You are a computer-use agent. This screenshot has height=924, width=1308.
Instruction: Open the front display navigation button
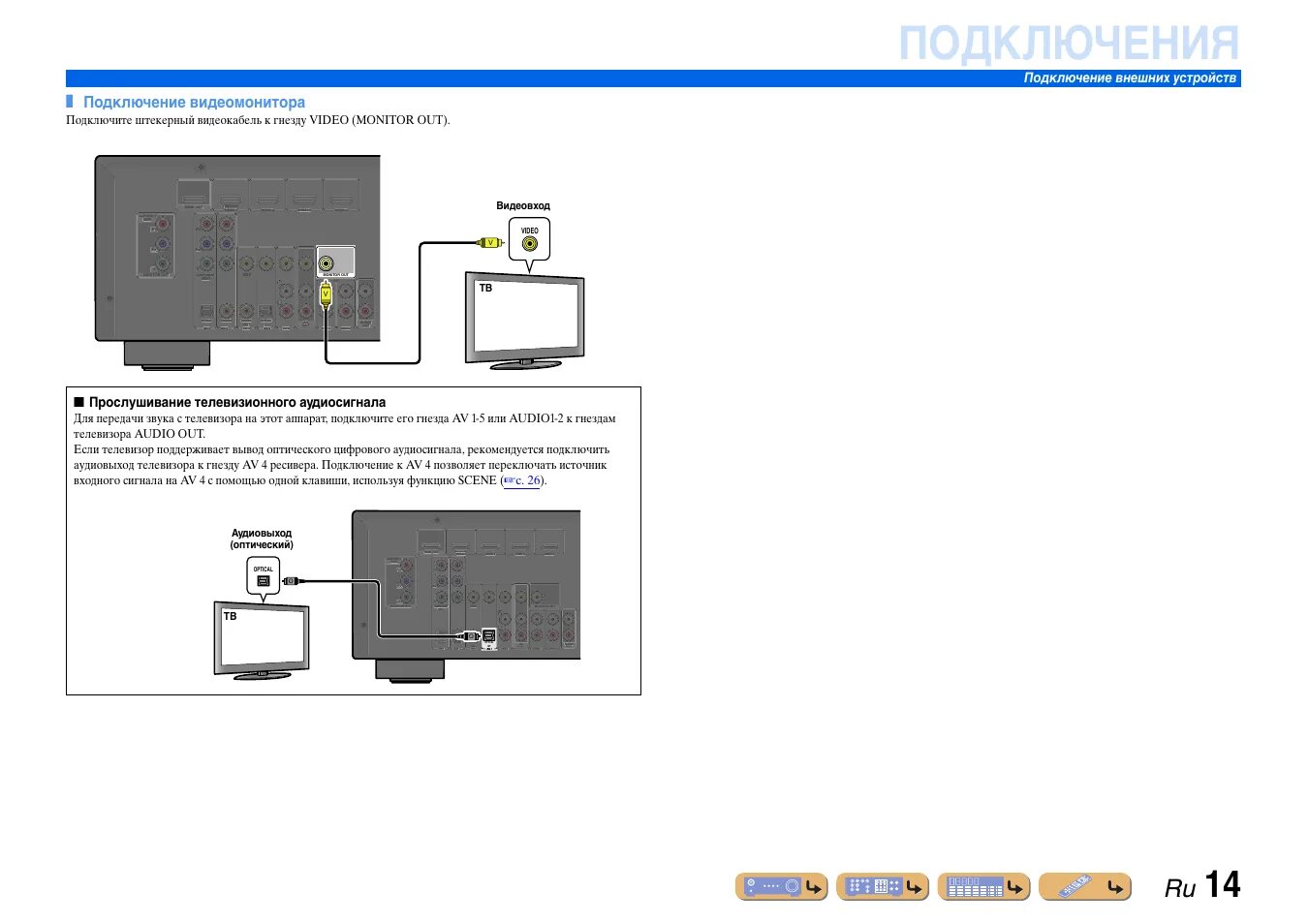point(983,886)
